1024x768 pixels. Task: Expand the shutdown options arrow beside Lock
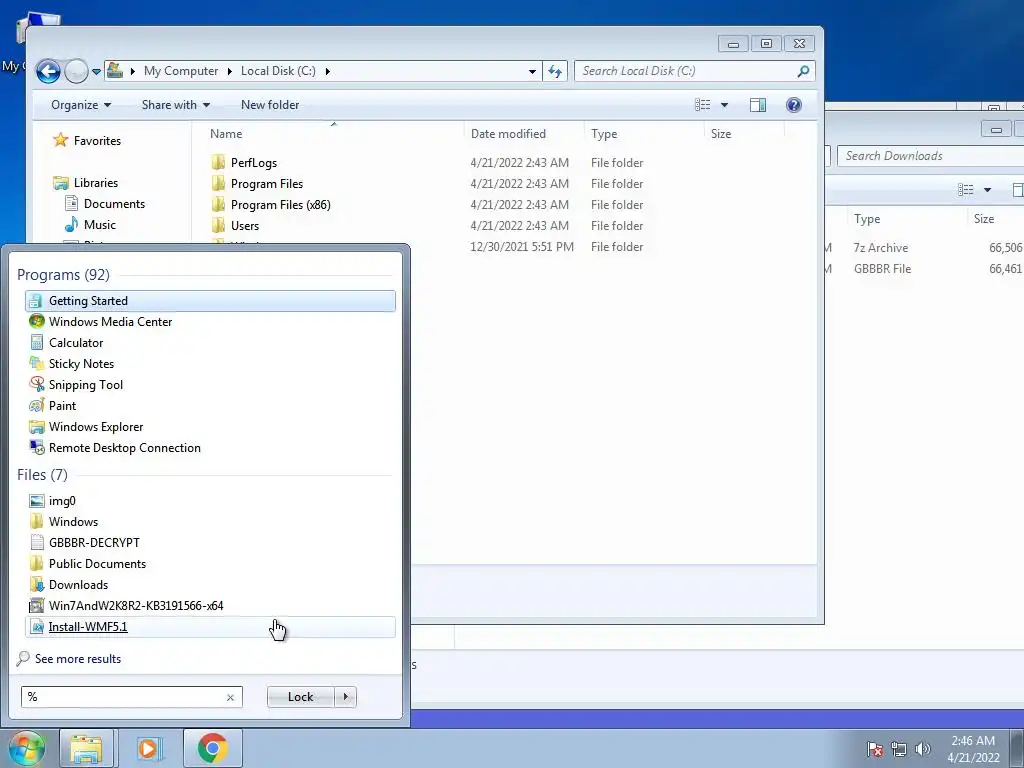pyautogui.click(x=345, y=697)
